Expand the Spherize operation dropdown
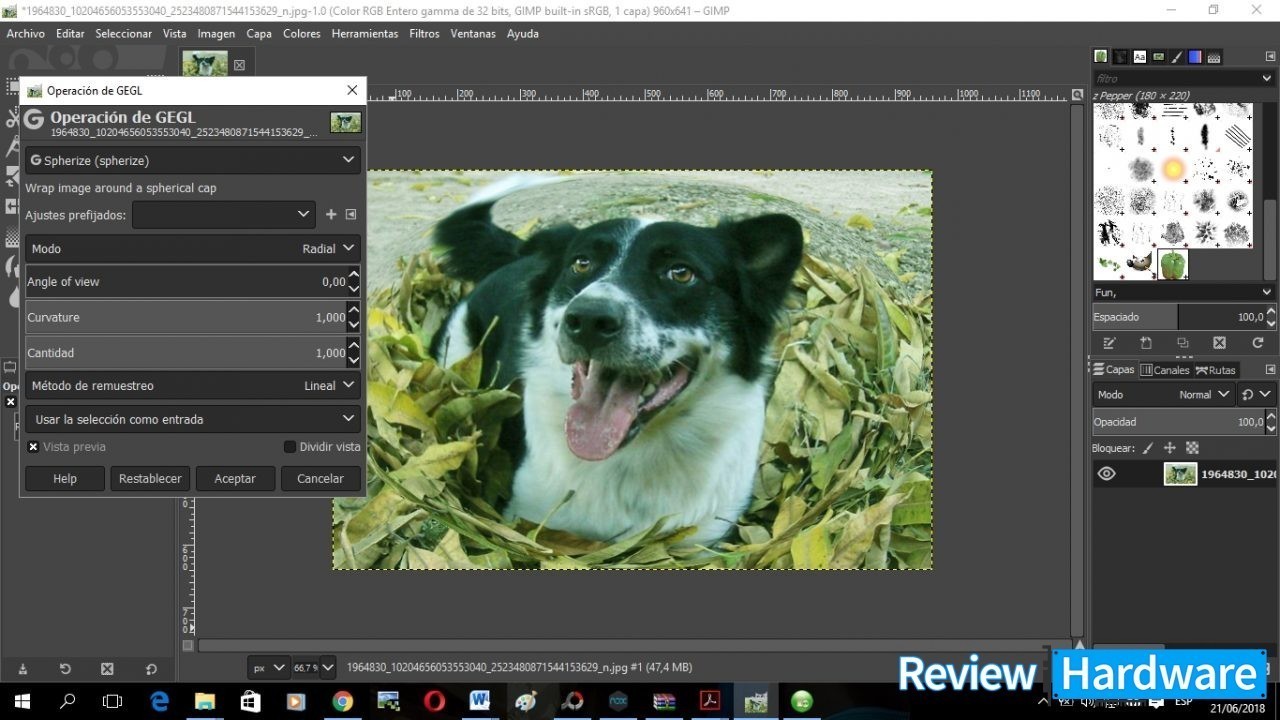This screenshot has height=720, width=1280. point(192,160)
